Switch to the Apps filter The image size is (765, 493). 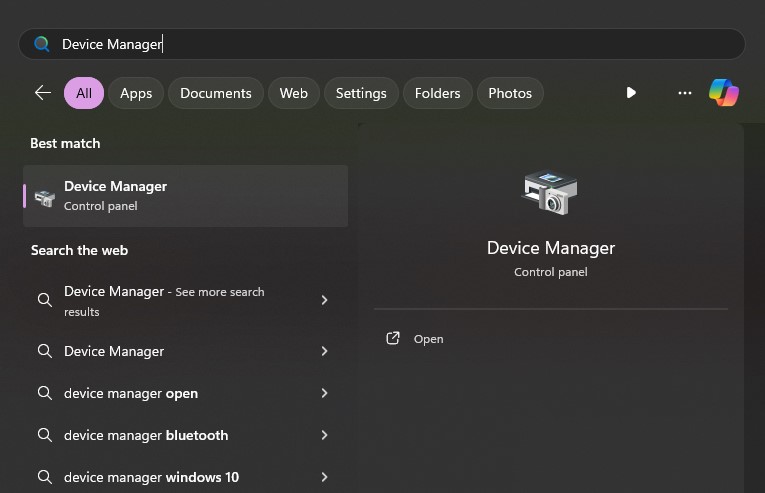(x=136, y=93)
